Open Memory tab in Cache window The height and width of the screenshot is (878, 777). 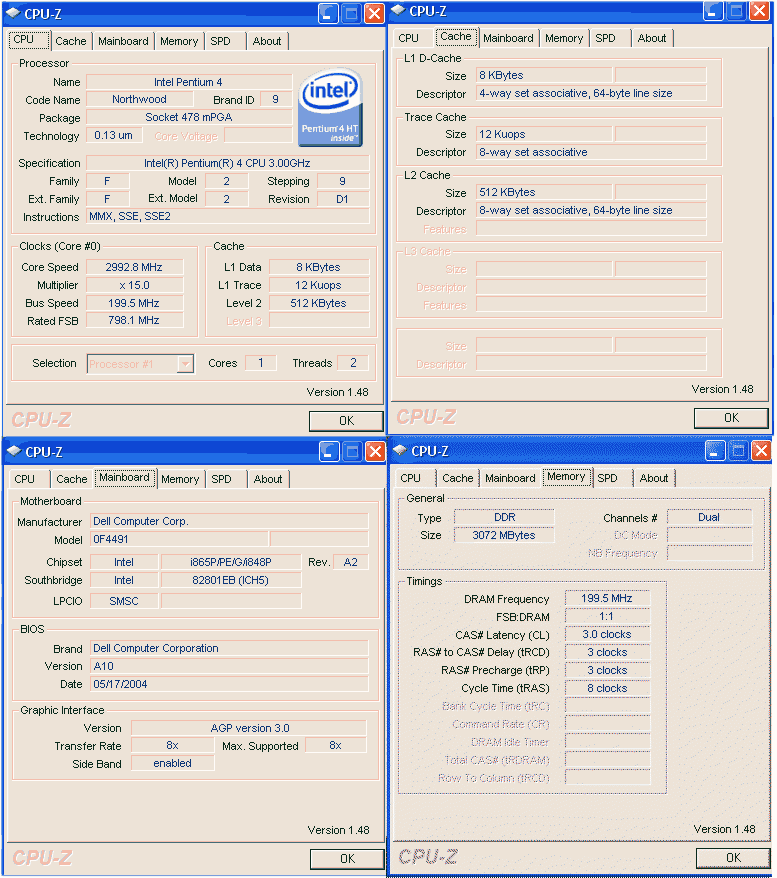click(x=564, y=38)
